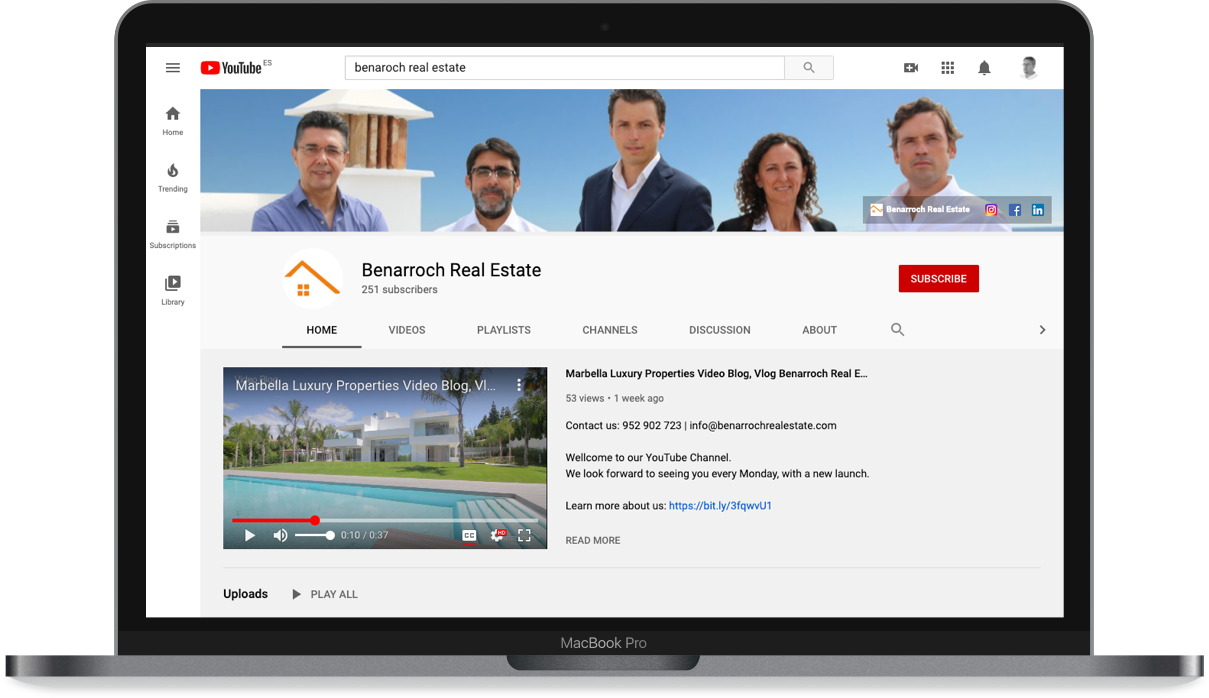Click the search magnifier button
This screenshot has height=698, width=1209.
pos(809,68)
